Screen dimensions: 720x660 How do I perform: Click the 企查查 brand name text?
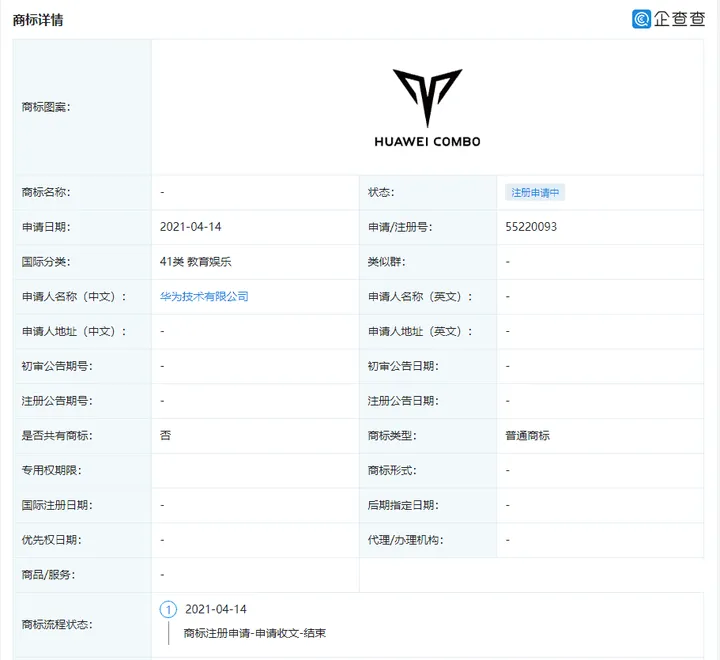680,18
